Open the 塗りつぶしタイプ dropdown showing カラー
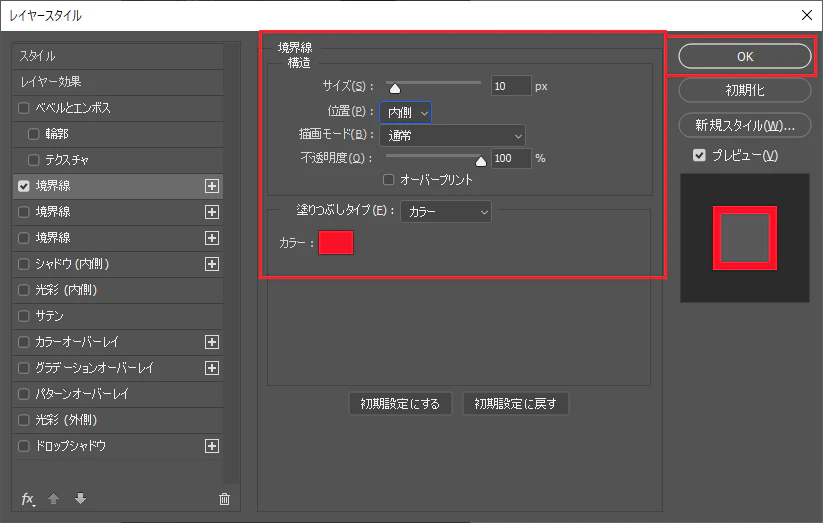823x523 pixels. 446,212
